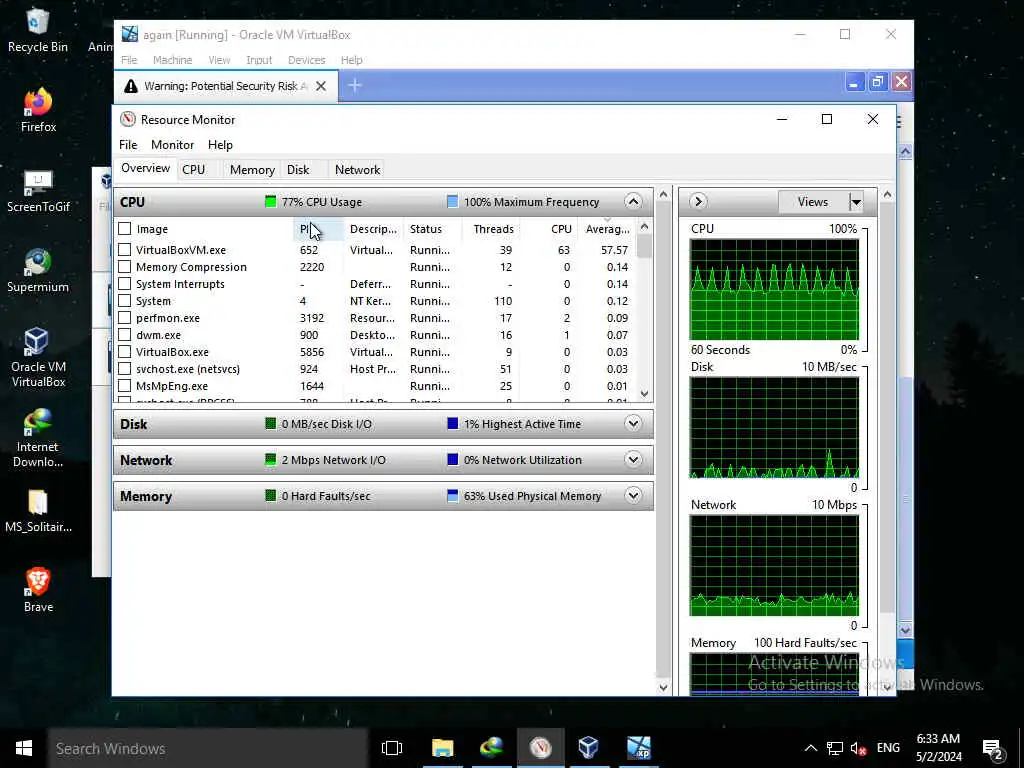
Task: Open the Monitor menu
Action: pyautogui.click(x=172, y=144)
